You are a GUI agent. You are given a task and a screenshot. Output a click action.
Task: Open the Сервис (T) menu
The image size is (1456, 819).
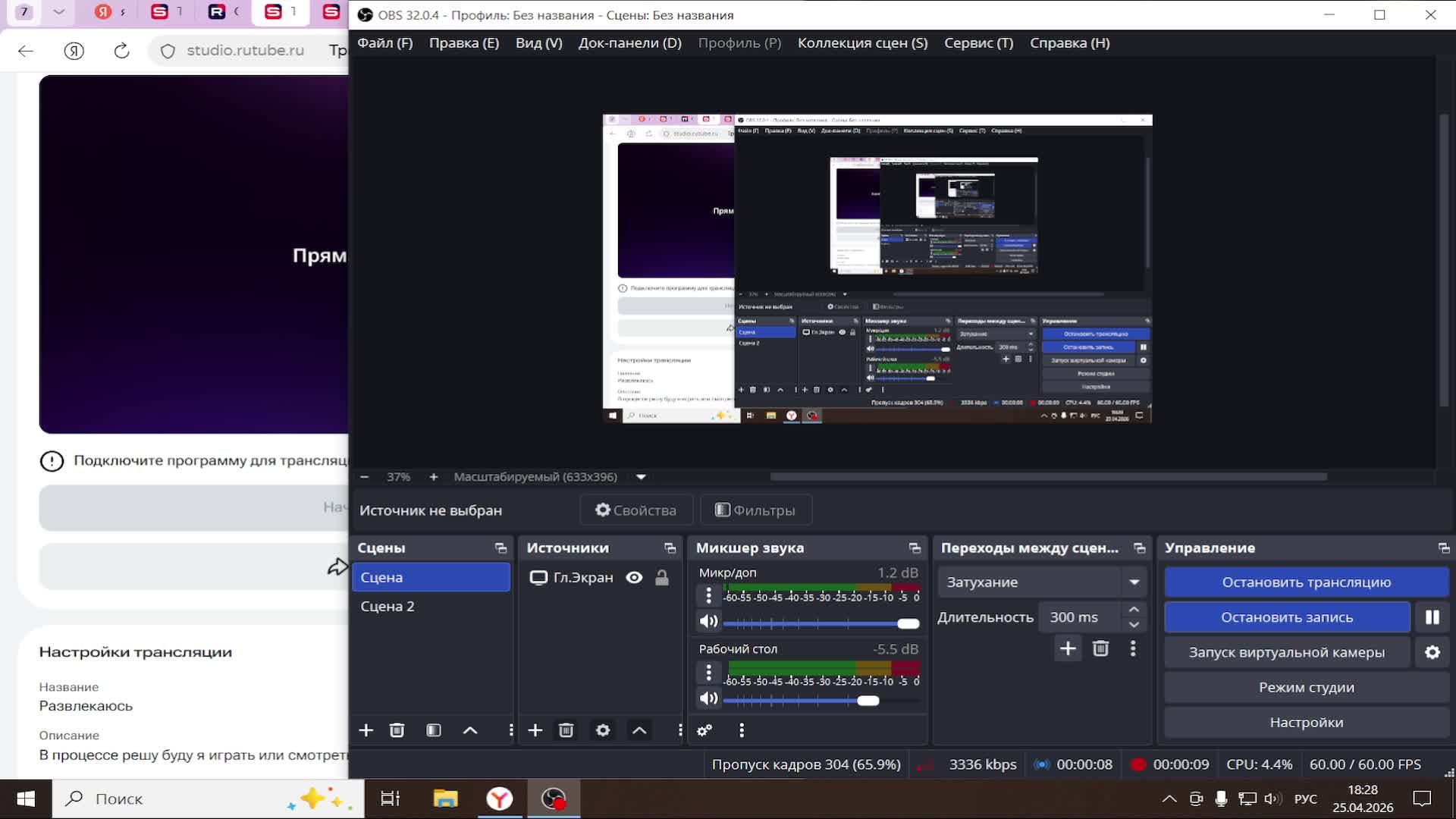point(978,43)
